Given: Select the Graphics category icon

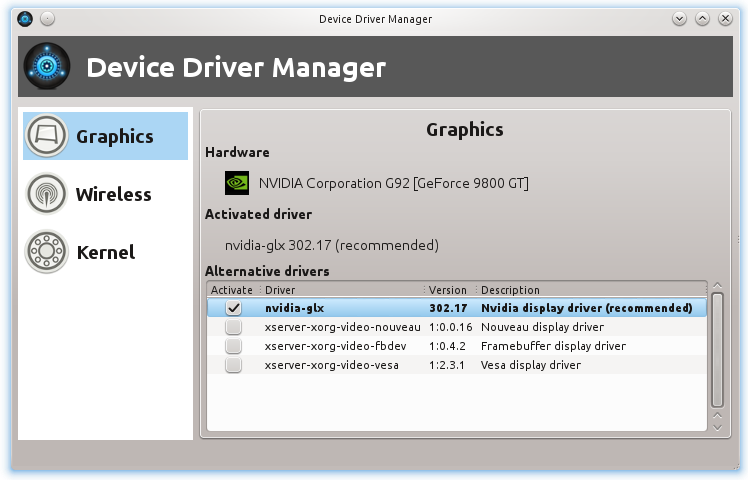Looking at the screenshot, I should [x=46, y=136].
